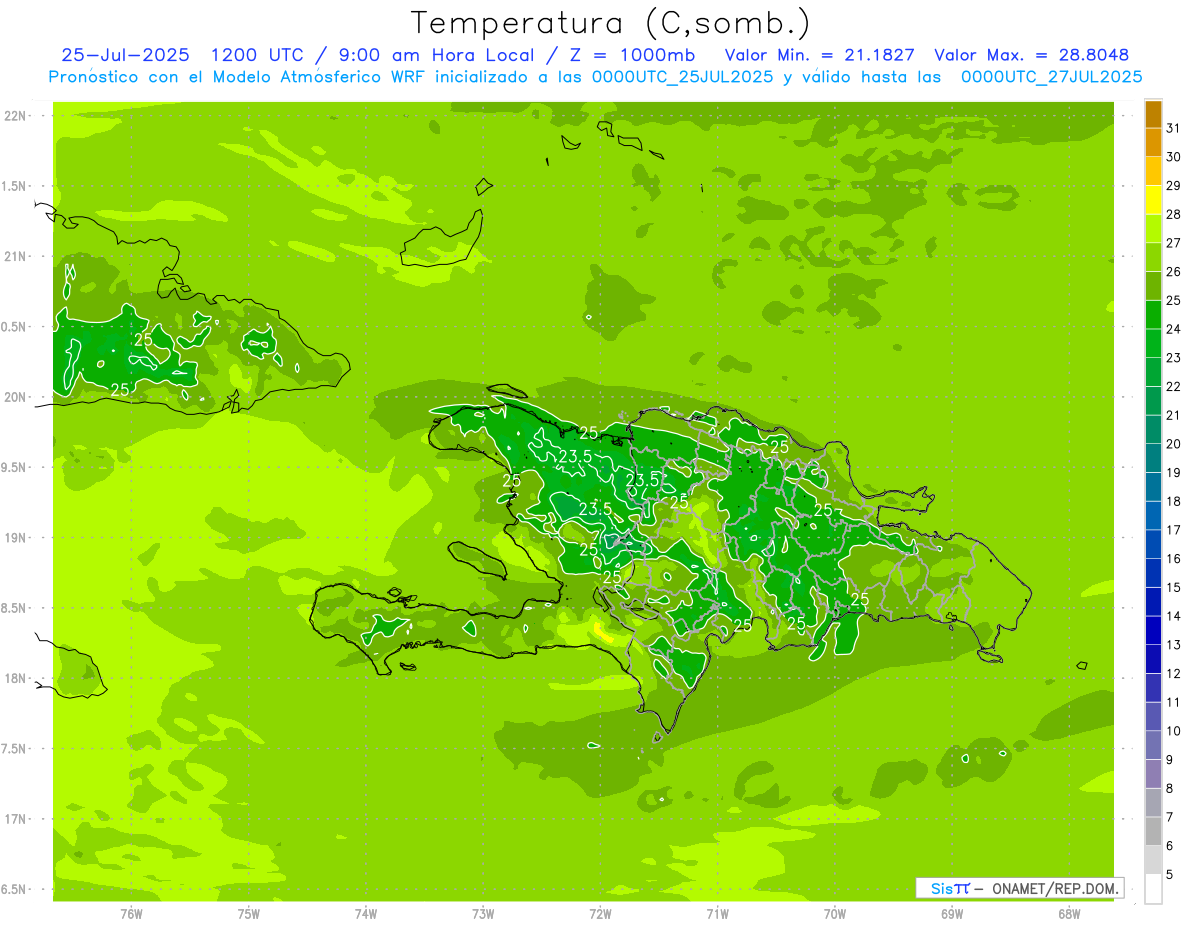Pick the dark orange swatch above 31

(1153, 113)
